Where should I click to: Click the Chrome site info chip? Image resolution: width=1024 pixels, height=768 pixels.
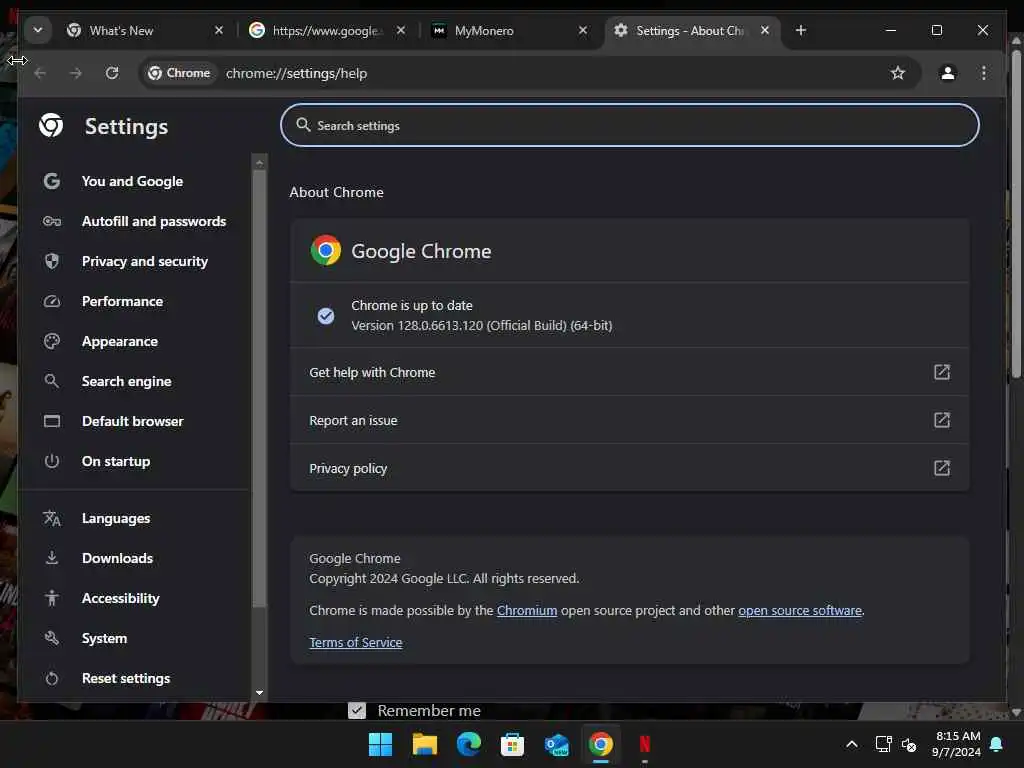(180, 73)
